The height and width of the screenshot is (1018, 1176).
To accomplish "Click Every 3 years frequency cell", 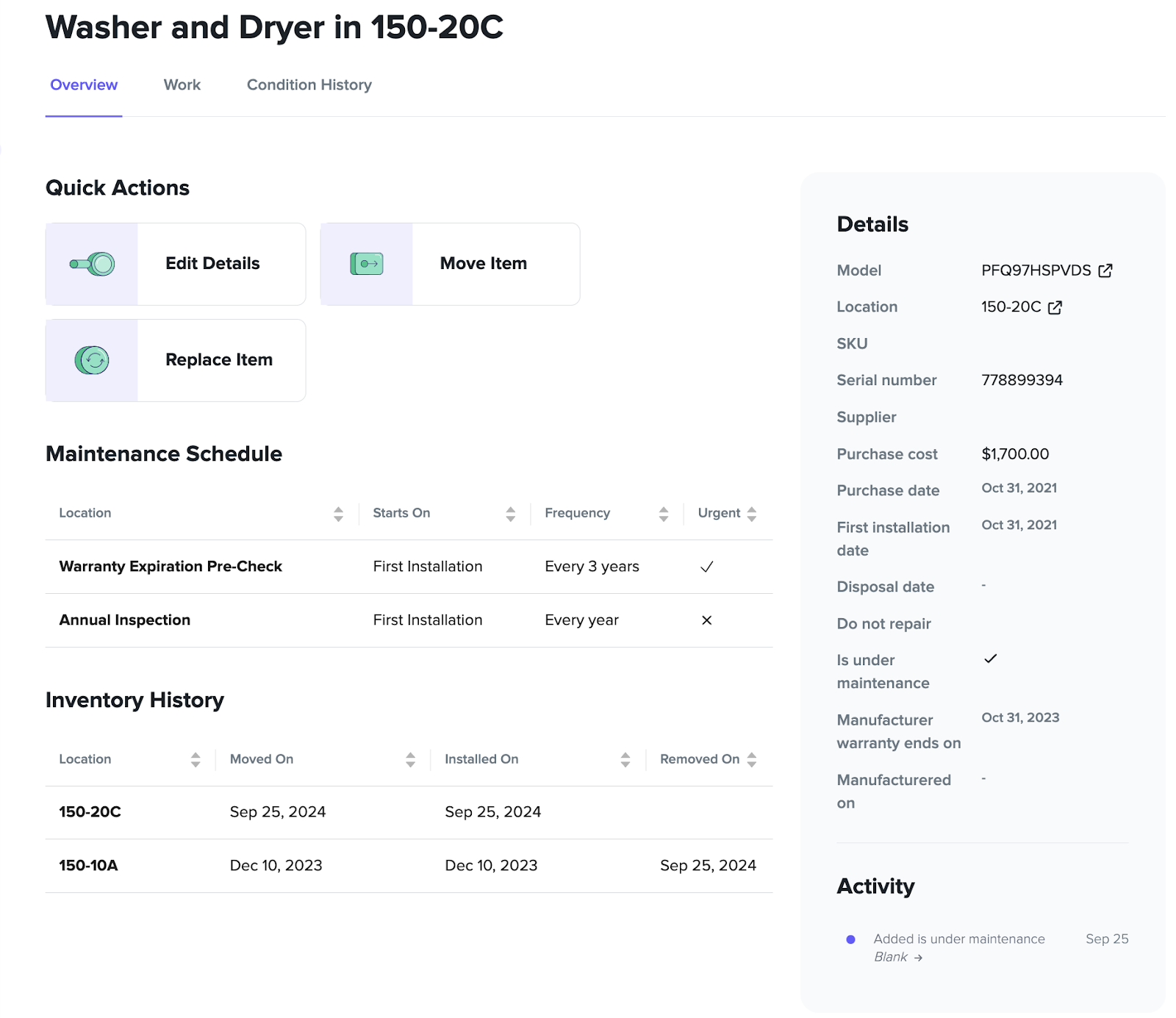I will point(592,567).
